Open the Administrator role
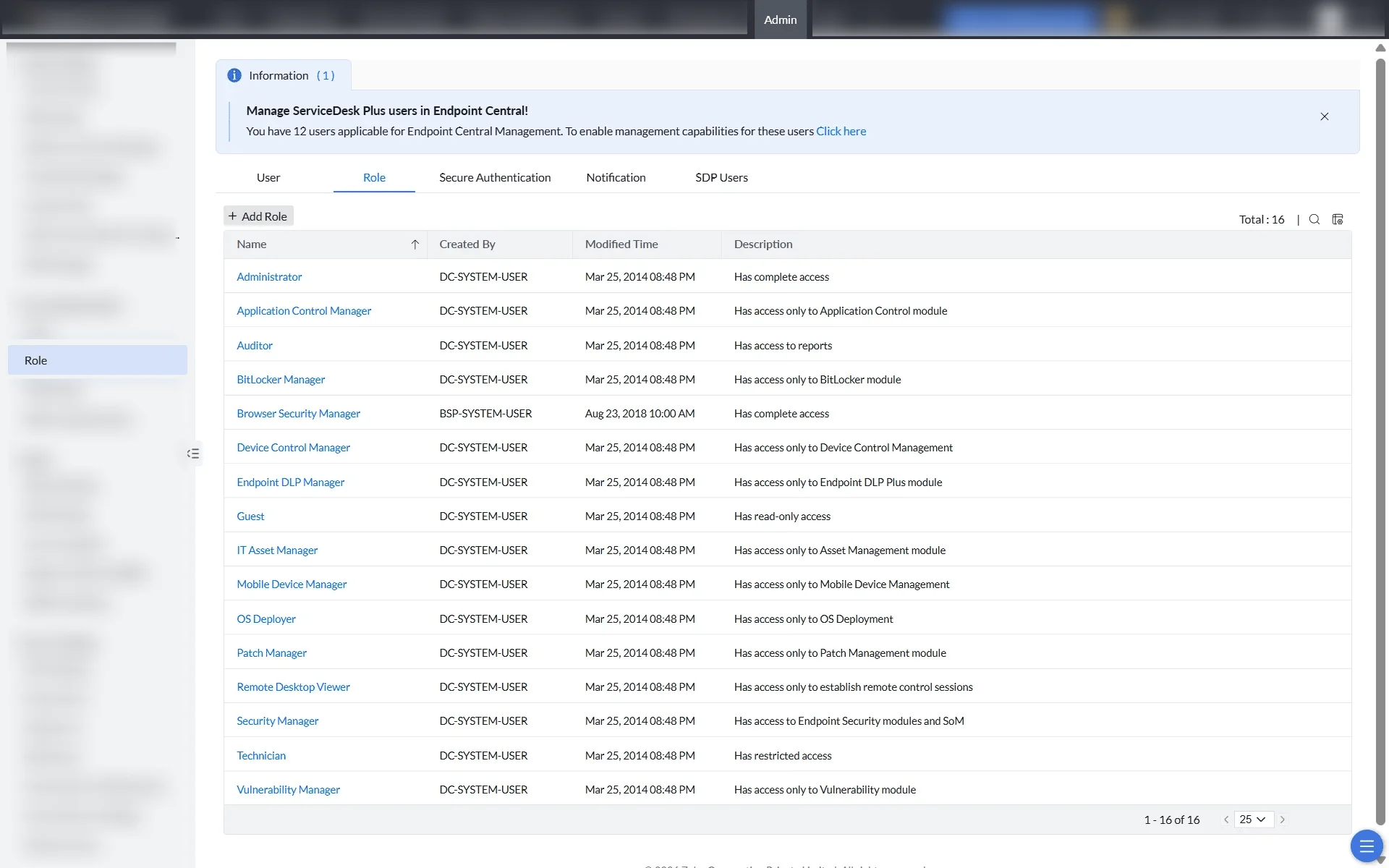This screenshot has width=1389, height=868. coord(269,276)
